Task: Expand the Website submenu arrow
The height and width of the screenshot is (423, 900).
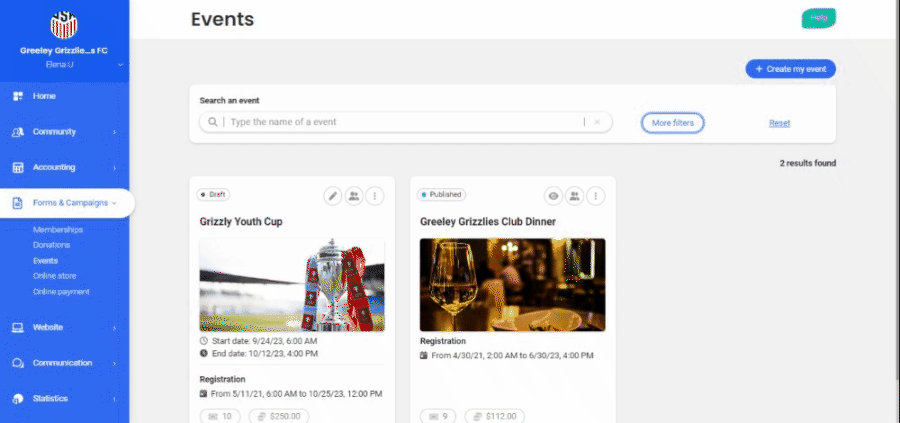Action: point(114,328)
